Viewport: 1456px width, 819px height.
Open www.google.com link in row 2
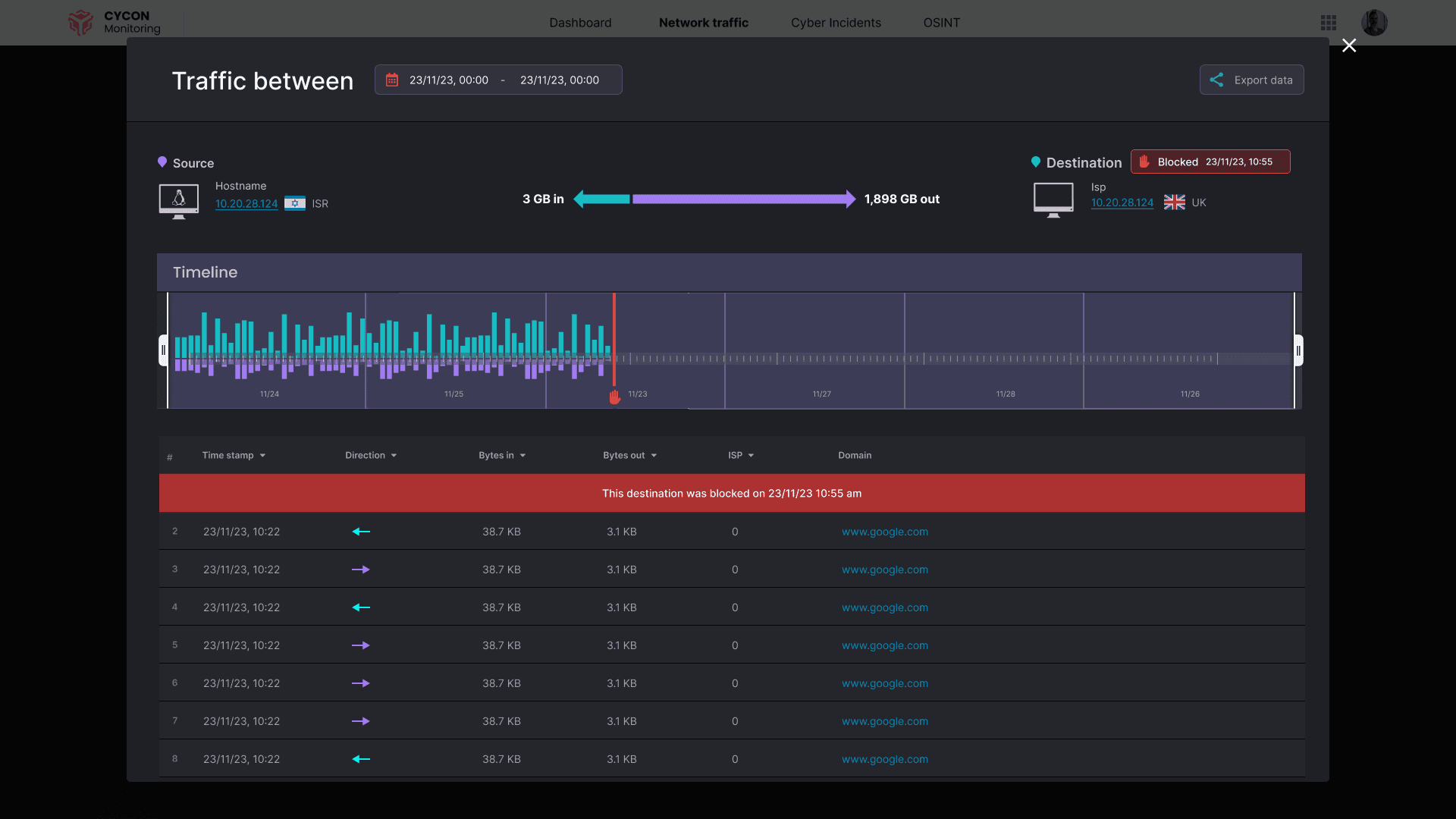pyautogui.click(x=884, y=532)
